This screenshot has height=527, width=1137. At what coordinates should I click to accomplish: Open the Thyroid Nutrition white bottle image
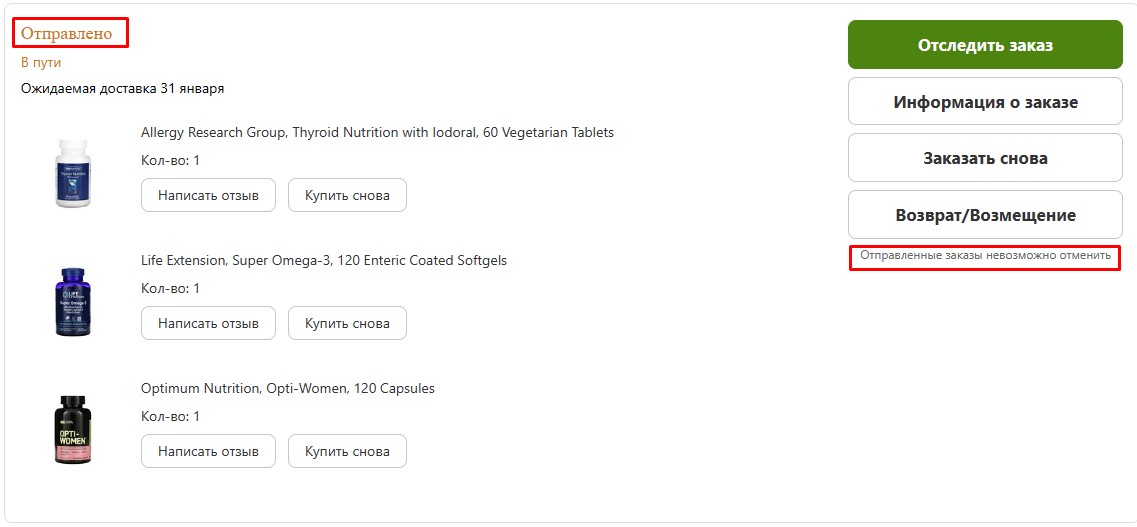coord(73,173)
